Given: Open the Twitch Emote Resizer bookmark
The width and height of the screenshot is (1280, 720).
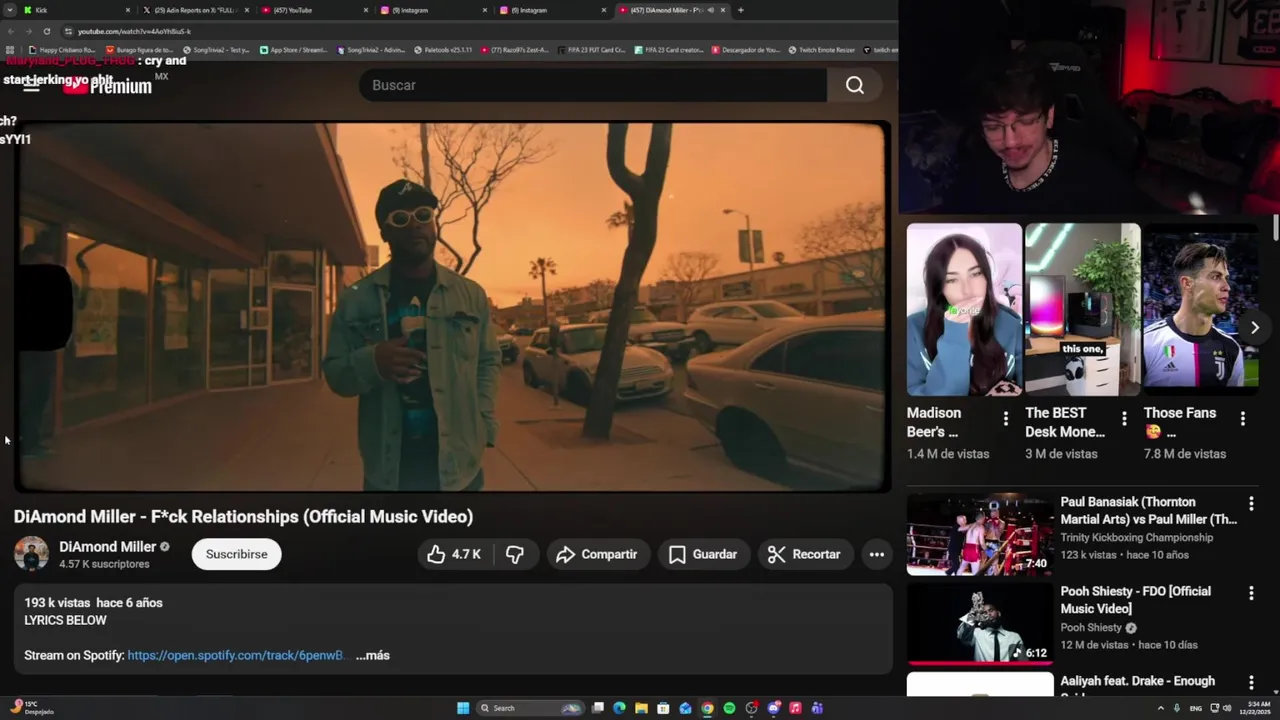Looking at the screenshot, I should 821,50.
